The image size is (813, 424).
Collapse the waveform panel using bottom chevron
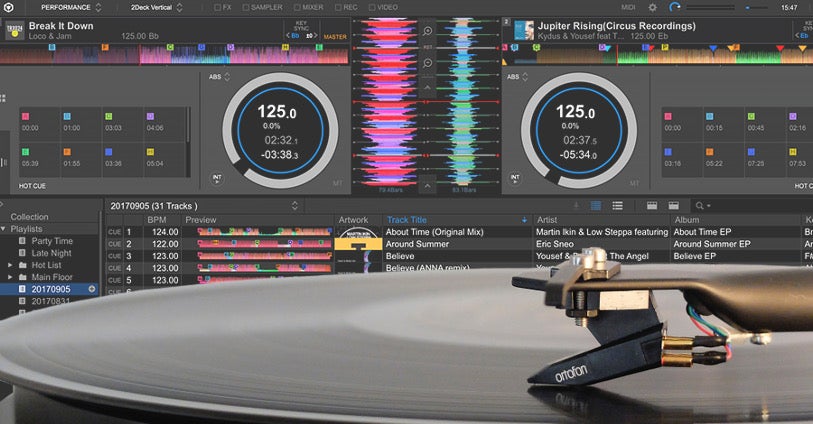[x=427, y=185]
